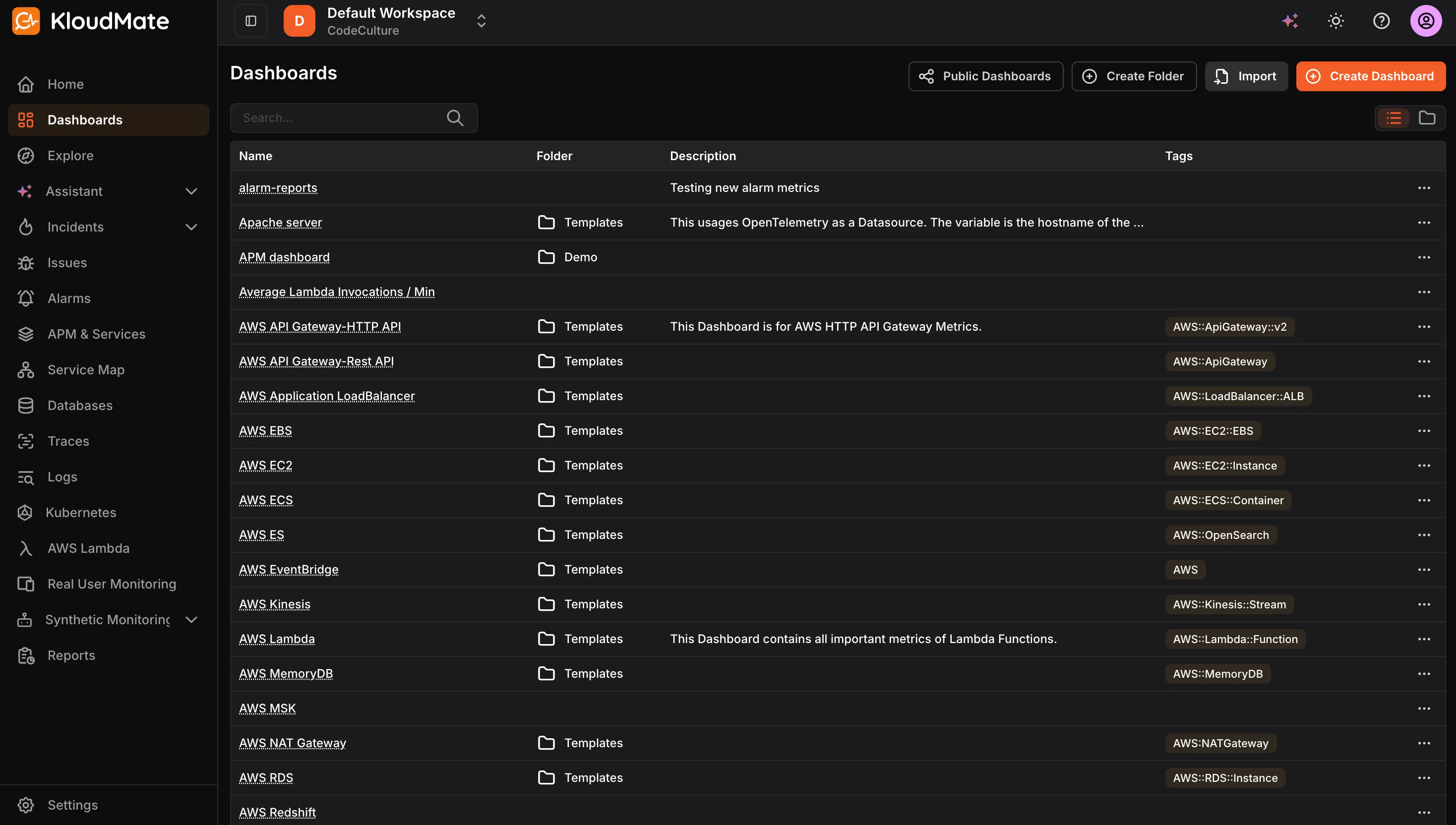The image size is (1456, 825).
Task: Focus the dashboards search field
Action: pyautogui.click(x=354, y=118)
